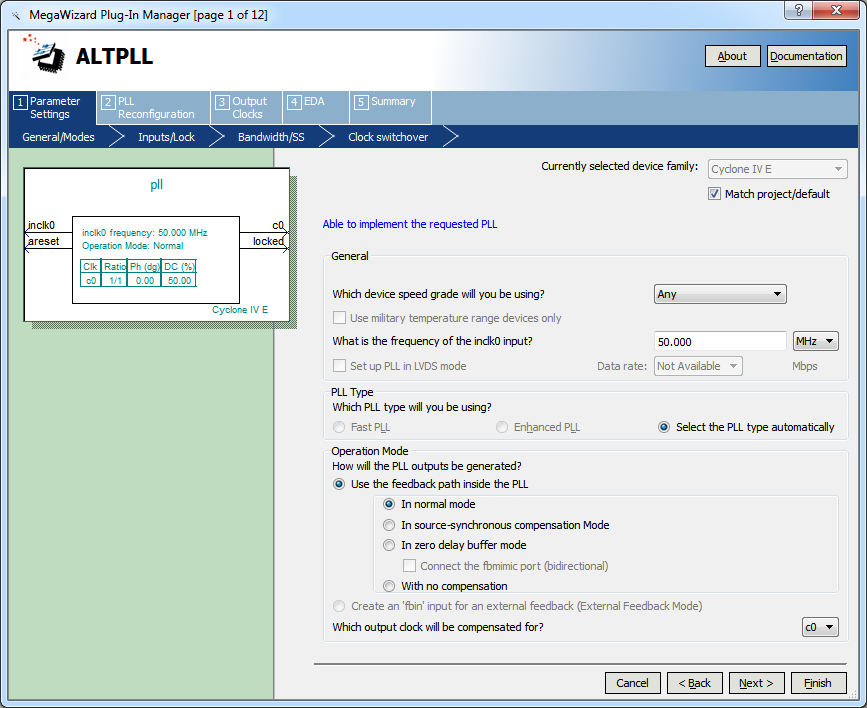
Task: Toggle Use military temperature range devices only
Action: pos(339,317)
